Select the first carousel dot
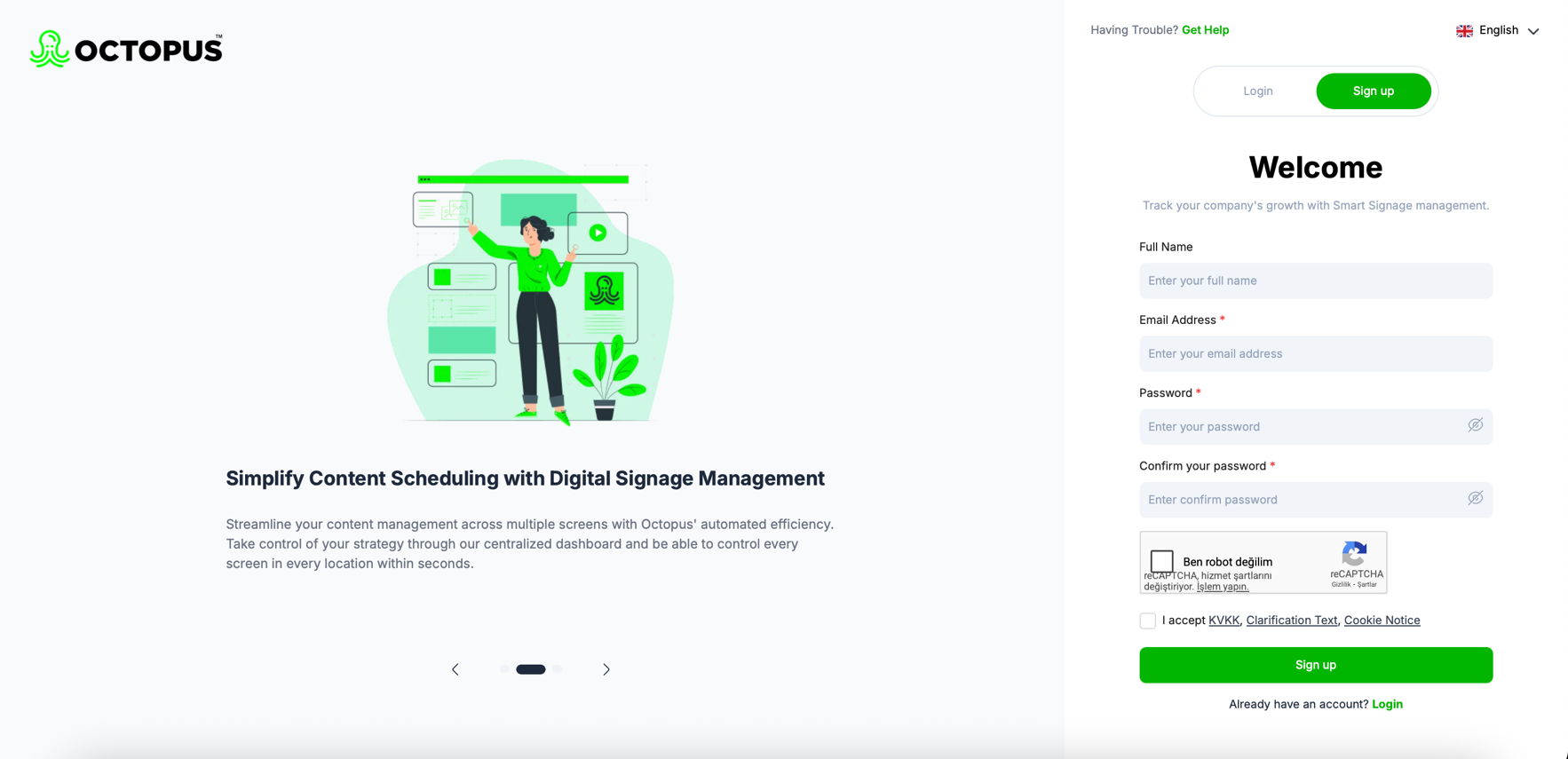Screen dimensions: 1568x759 pyautogui.click(x=504, y=669)
